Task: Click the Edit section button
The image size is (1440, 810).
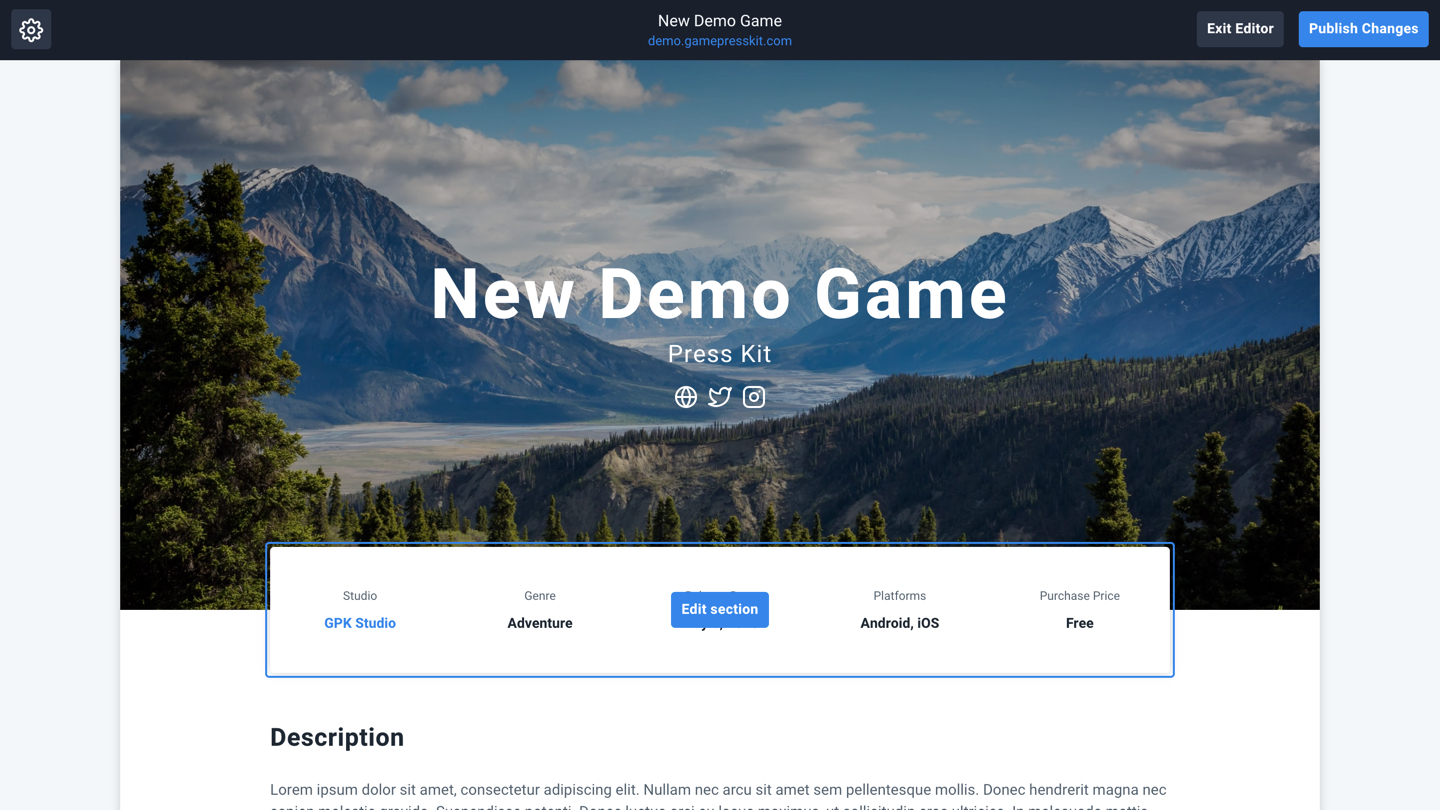Action: (720, 609)
